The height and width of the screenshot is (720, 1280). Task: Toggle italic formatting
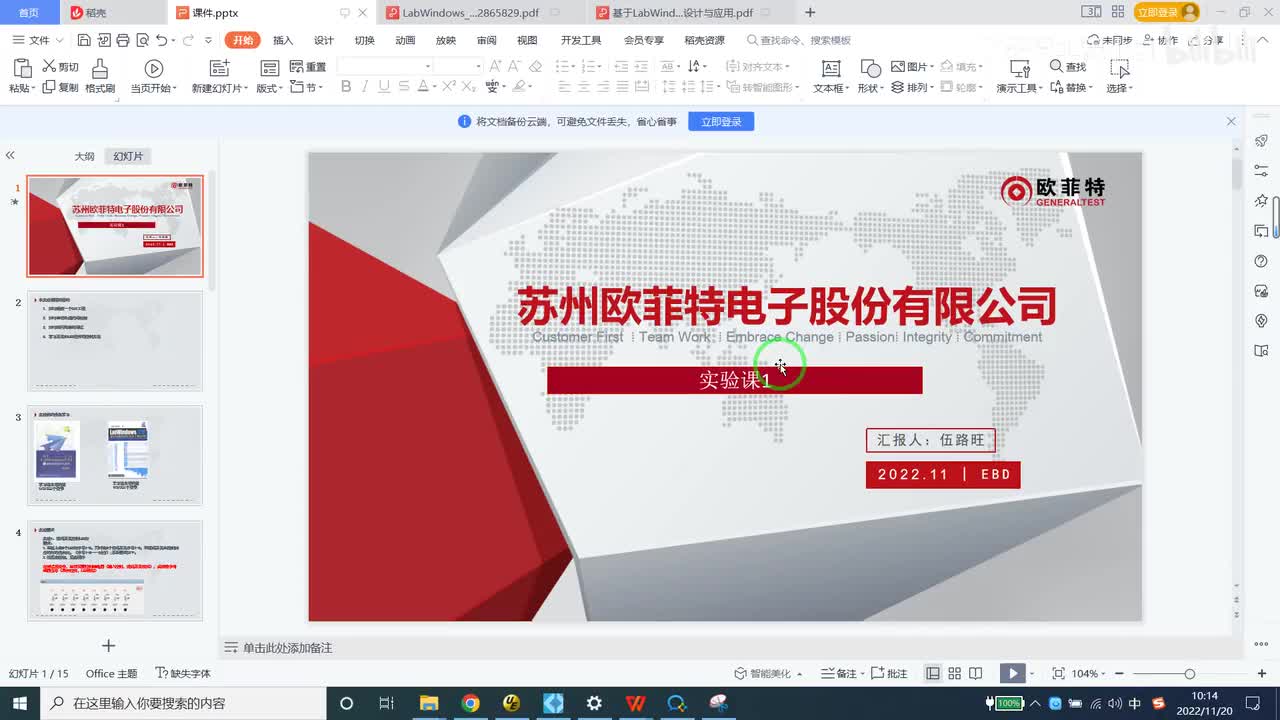(365, 87)
